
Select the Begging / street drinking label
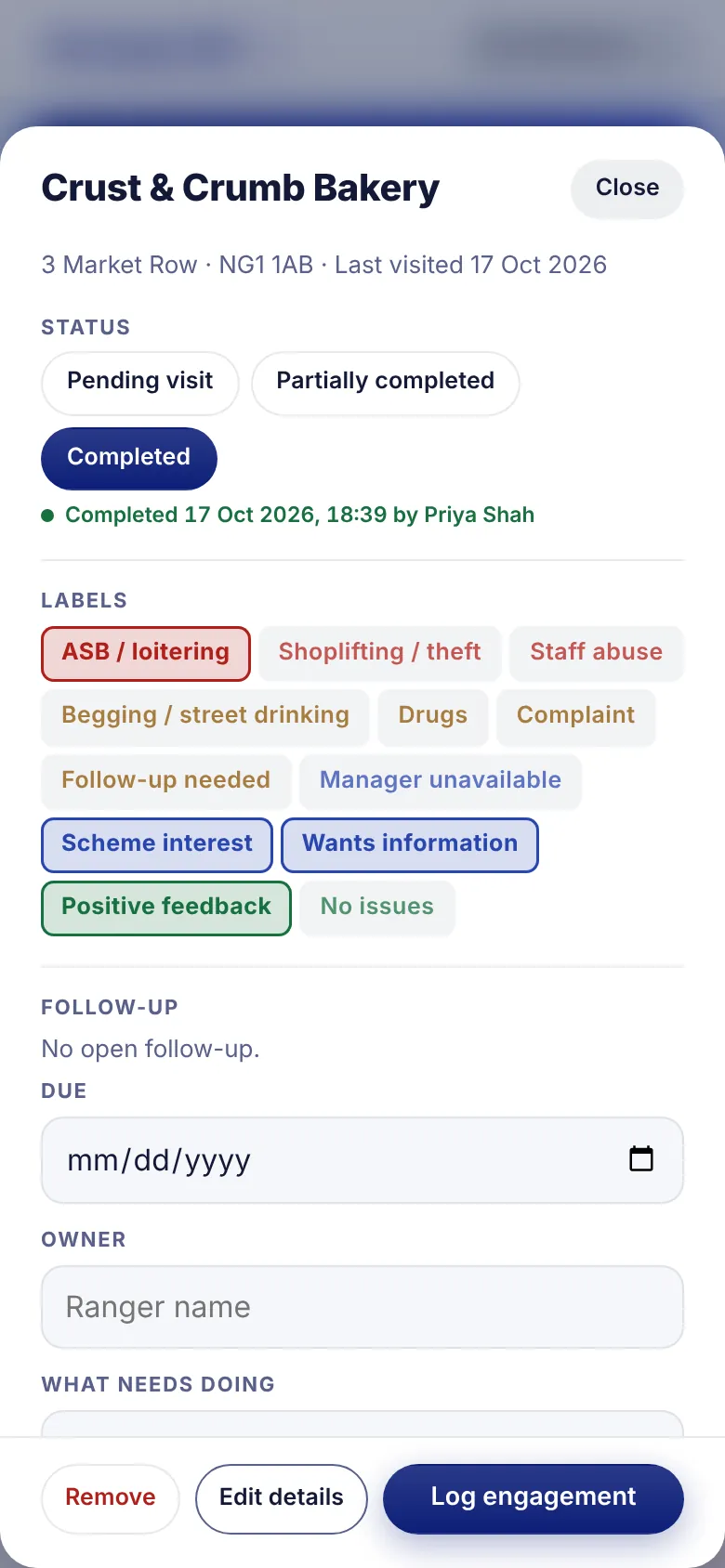(x=205, y=716)
